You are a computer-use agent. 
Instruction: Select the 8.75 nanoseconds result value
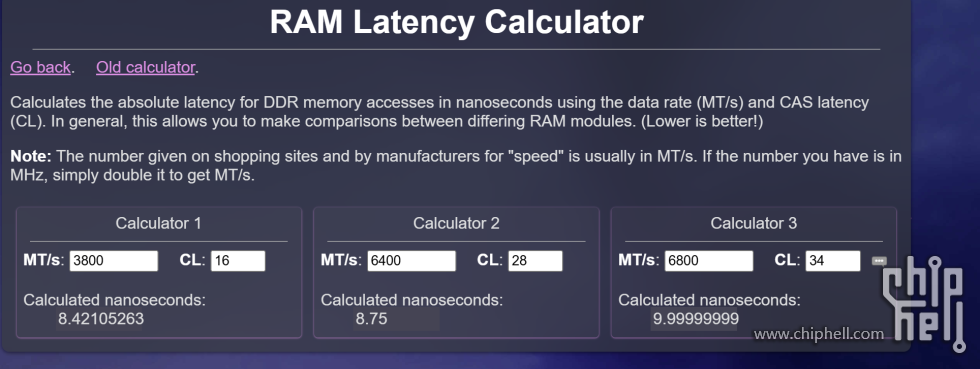point(371,319)
